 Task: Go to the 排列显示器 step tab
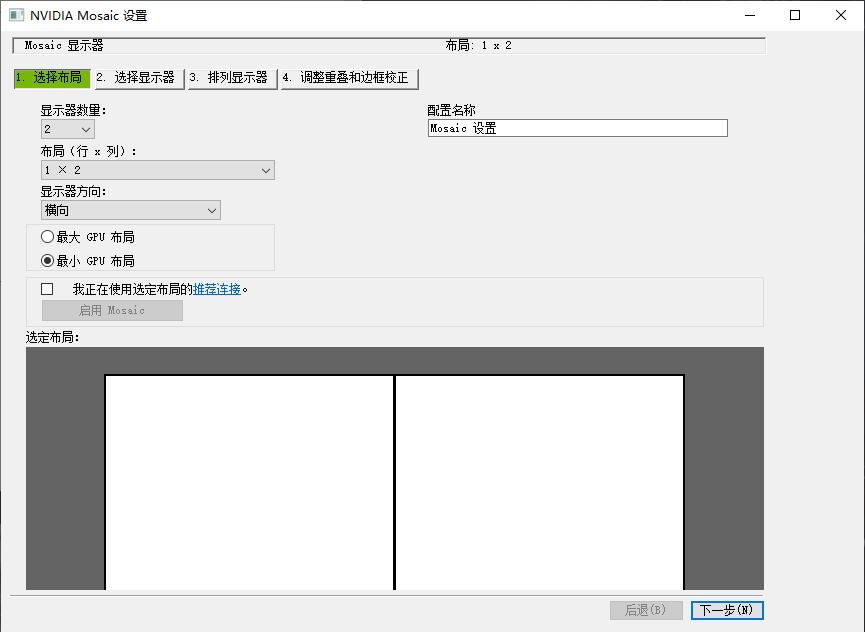pyautogui.click(x=232, y=78)
